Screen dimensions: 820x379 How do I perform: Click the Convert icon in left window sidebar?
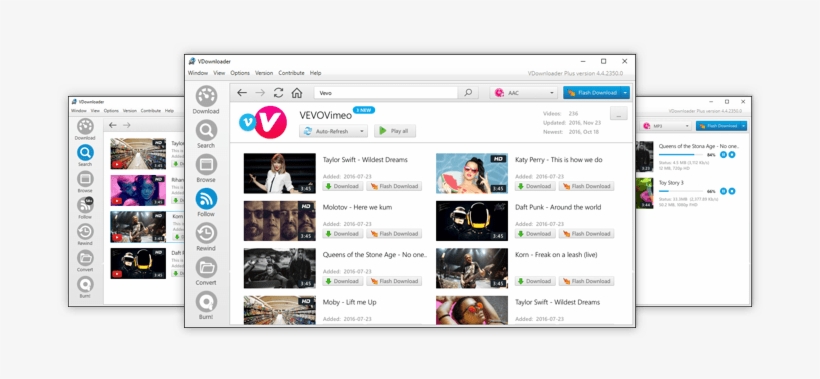pyautogui.click(x=85, y=258)
